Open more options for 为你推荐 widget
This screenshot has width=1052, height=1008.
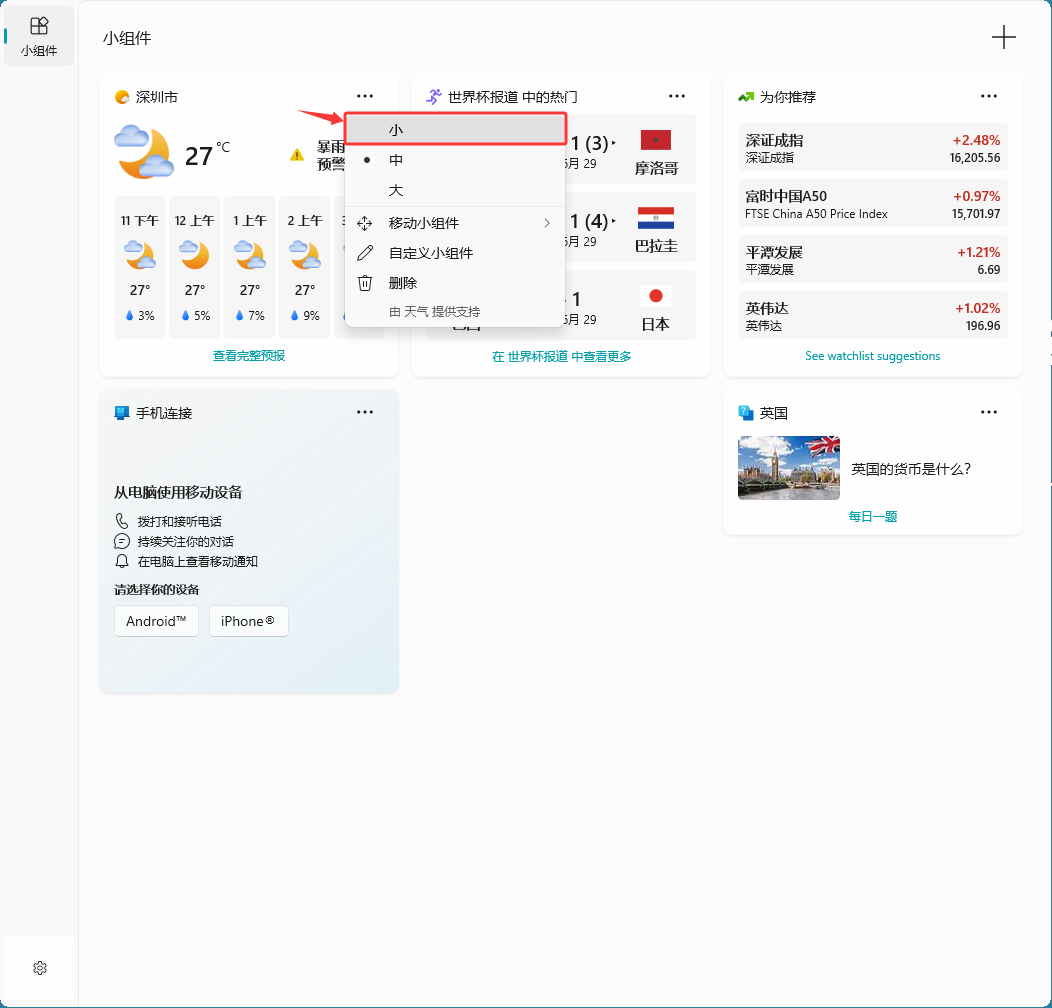989,97
